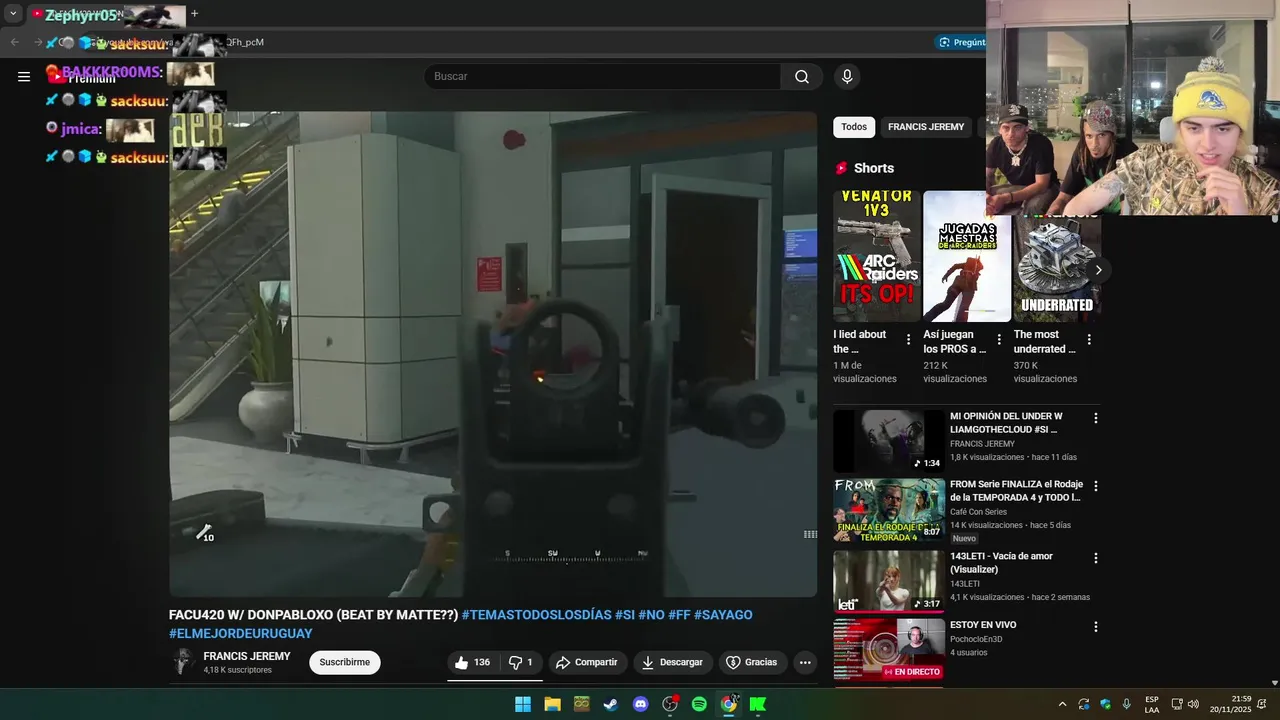Share the video via Compartir
1280x720 pixels.
pos(587,662)
